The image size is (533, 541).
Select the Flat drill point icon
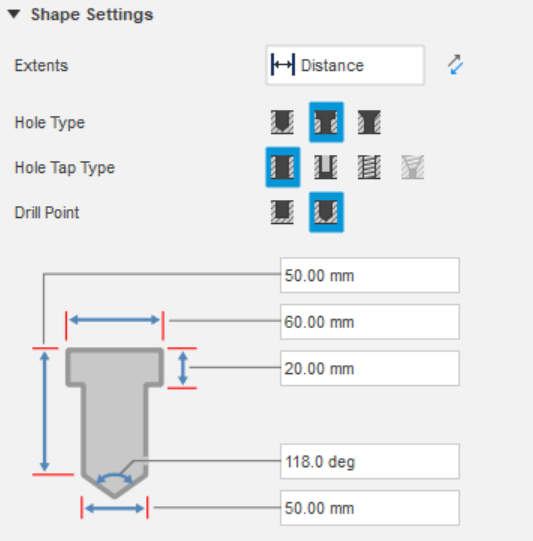[x=282, y=212]
